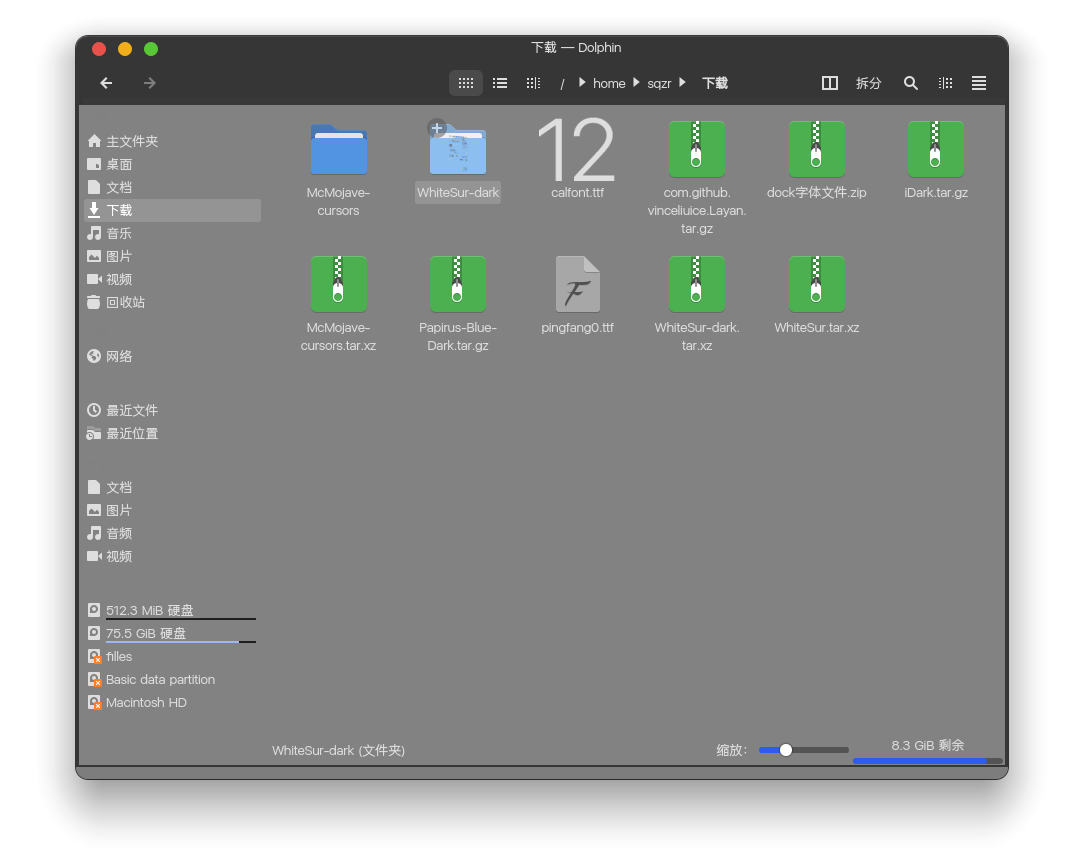Image resolution: width=1084 pixels, height=865 pixels.
Task: Go back with the left arrow
Action: coord(106,83)
